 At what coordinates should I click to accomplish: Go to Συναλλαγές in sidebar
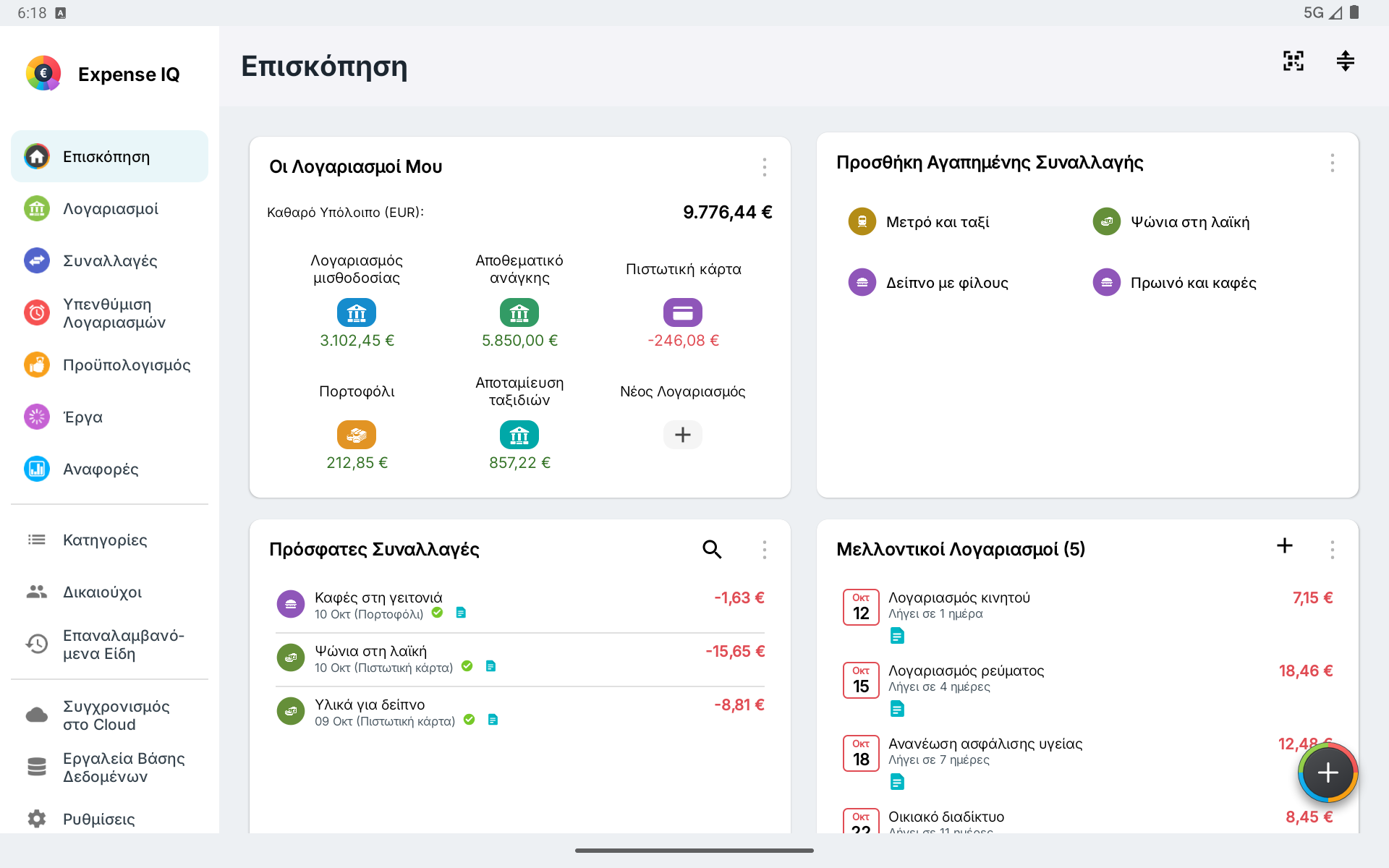coord(109,260)
